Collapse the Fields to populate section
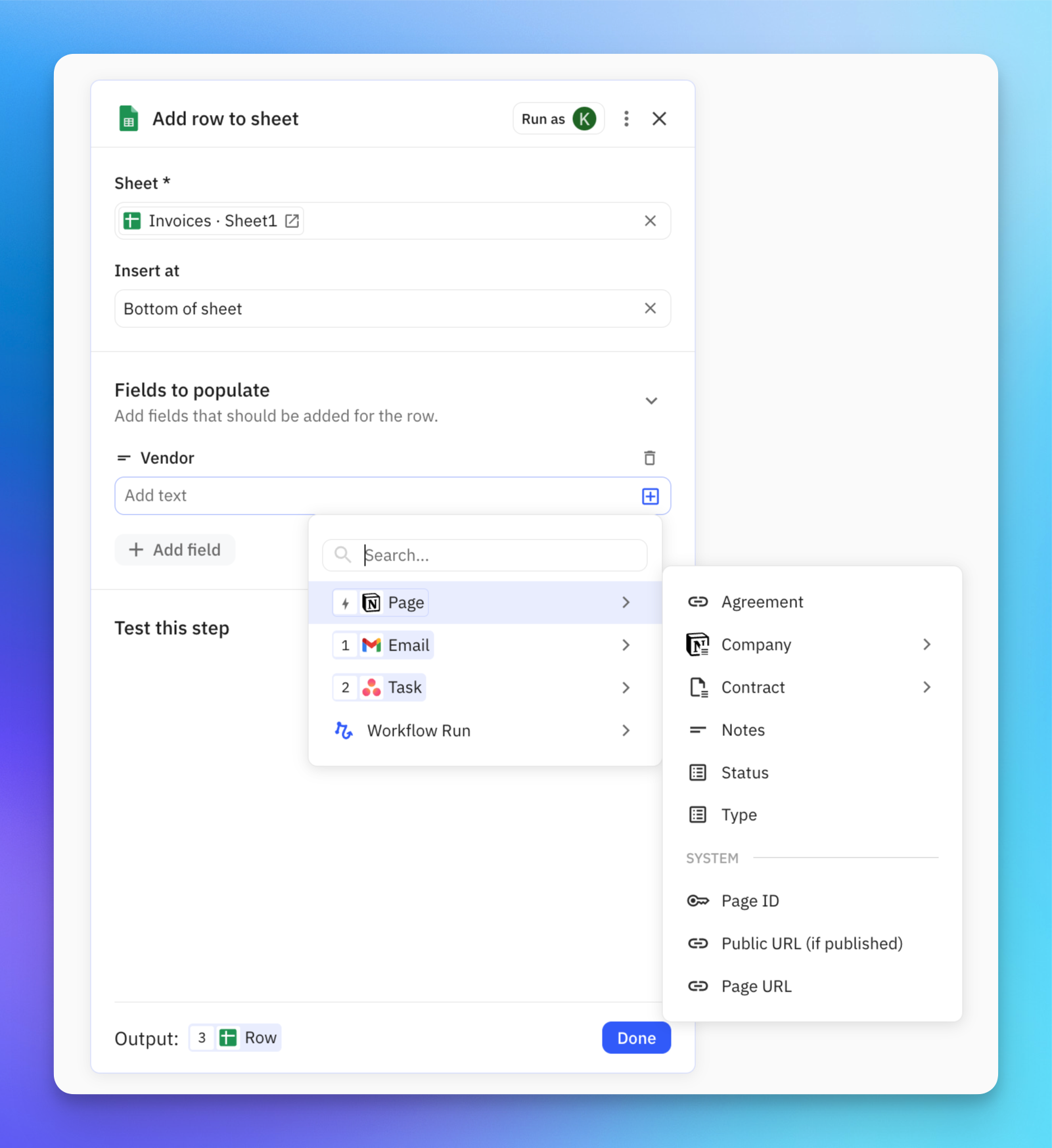Image resolution: width=1052 pixels, height=1148 pixels. point(651,400)
